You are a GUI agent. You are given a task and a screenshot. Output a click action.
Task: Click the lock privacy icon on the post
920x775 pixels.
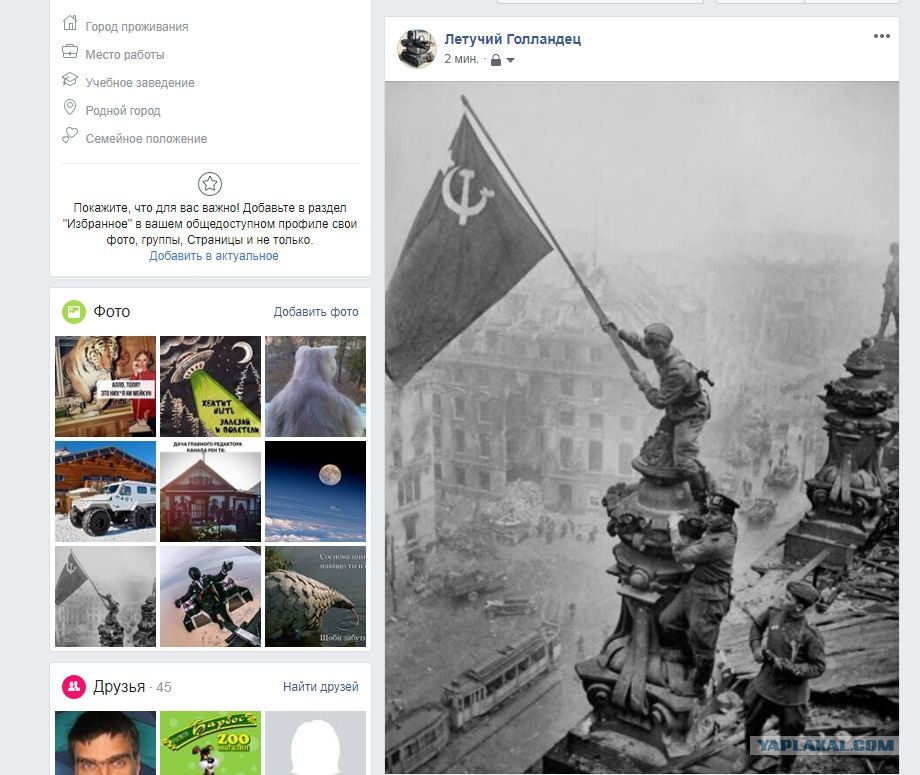coord(496,60)
